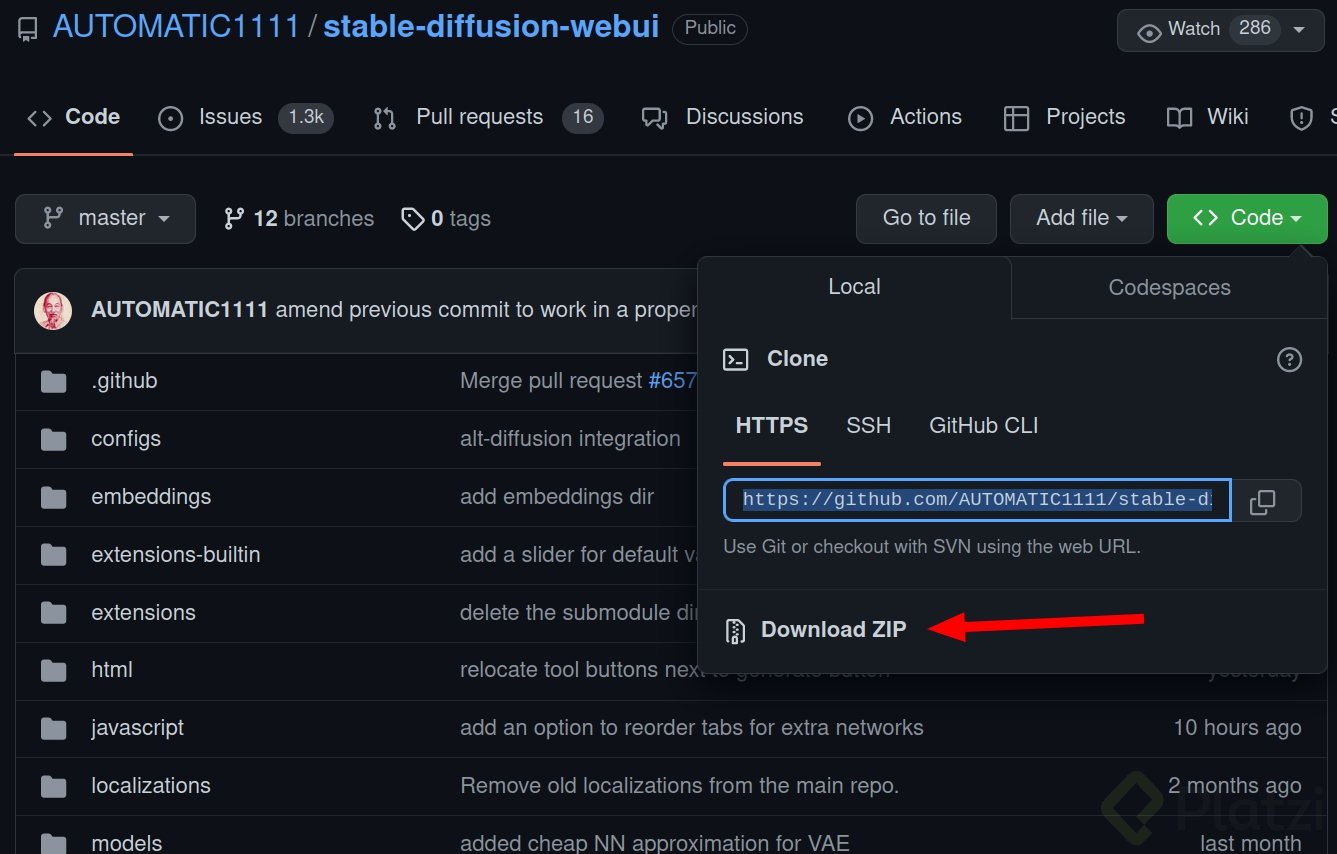Select the SSH clone option
Screen dimensions: 1337x854
(868, 426)
